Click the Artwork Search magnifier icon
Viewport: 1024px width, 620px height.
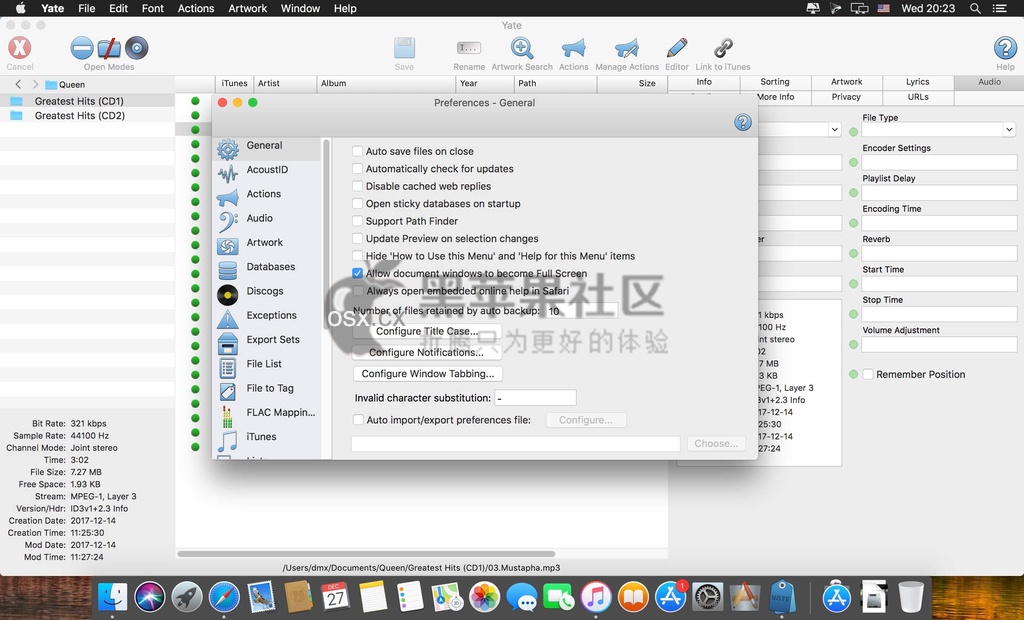(522, 48)
